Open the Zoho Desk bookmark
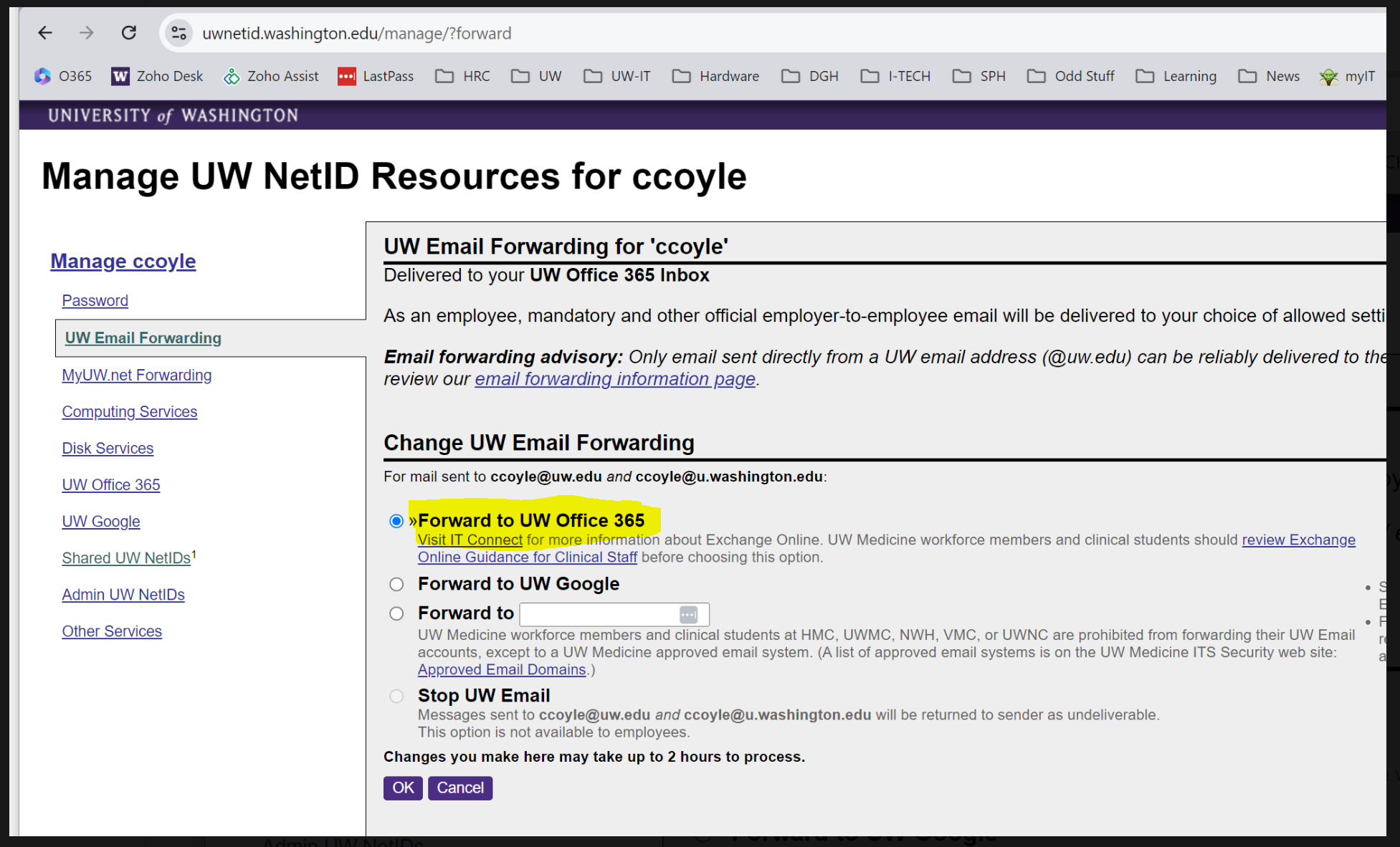This screenshot has width=1400, height=847. pos(157,76)
